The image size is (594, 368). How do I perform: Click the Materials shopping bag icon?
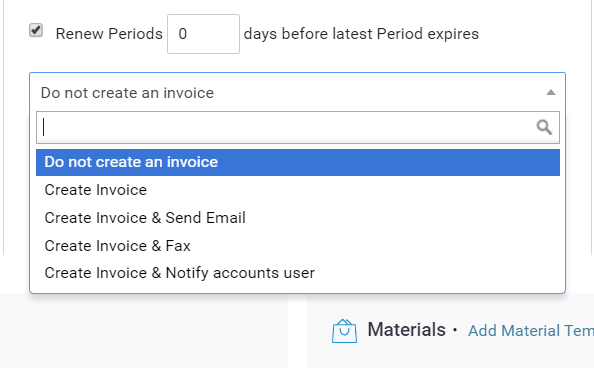point(344,330)
